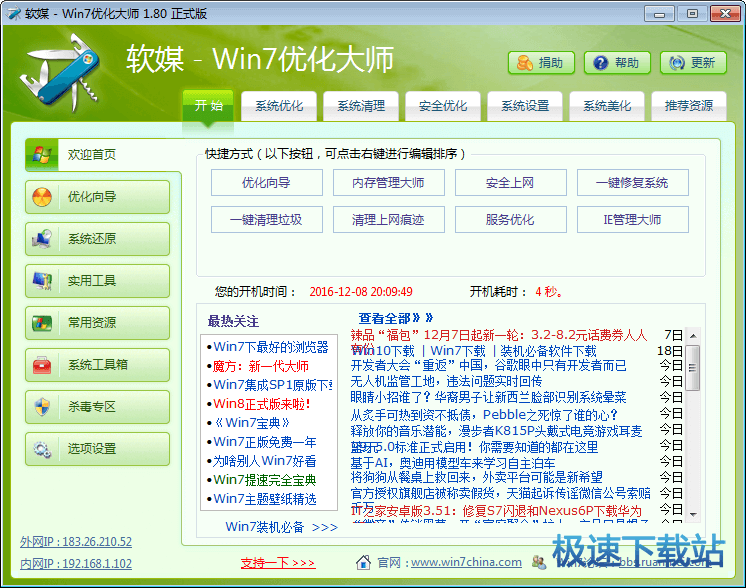746x588 pixels.
Task: Click news list scrollbar down arrow
Action: click(x=693, y=514)
